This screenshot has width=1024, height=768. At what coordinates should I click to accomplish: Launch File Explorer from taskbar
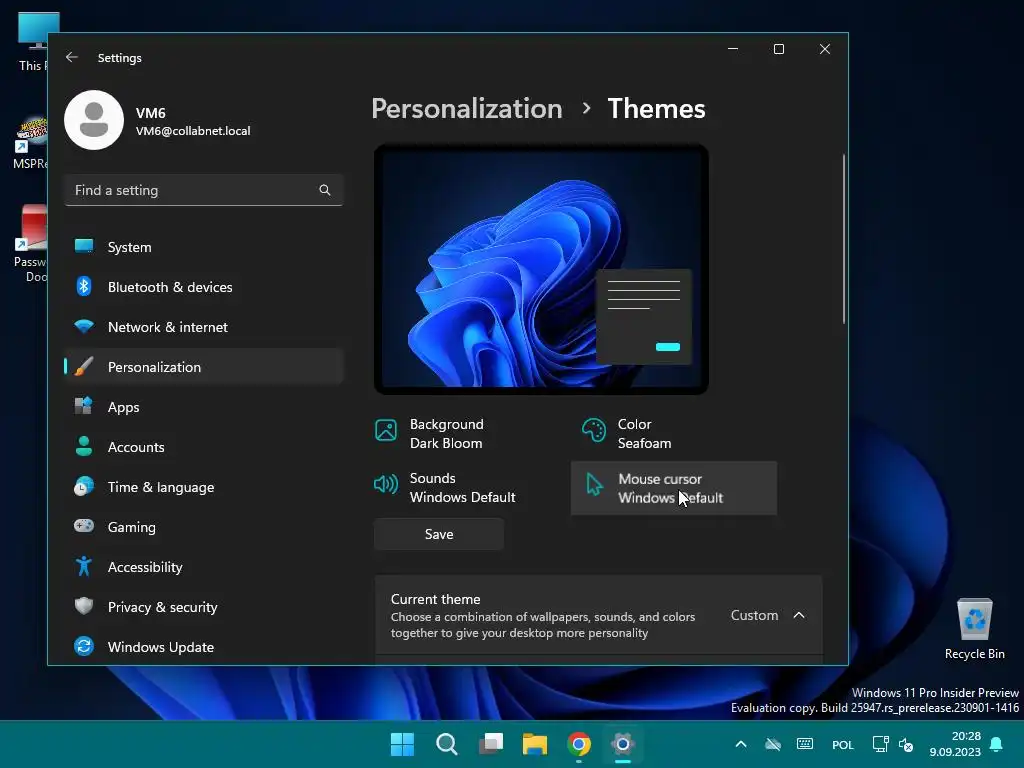[x=535, y=744]
